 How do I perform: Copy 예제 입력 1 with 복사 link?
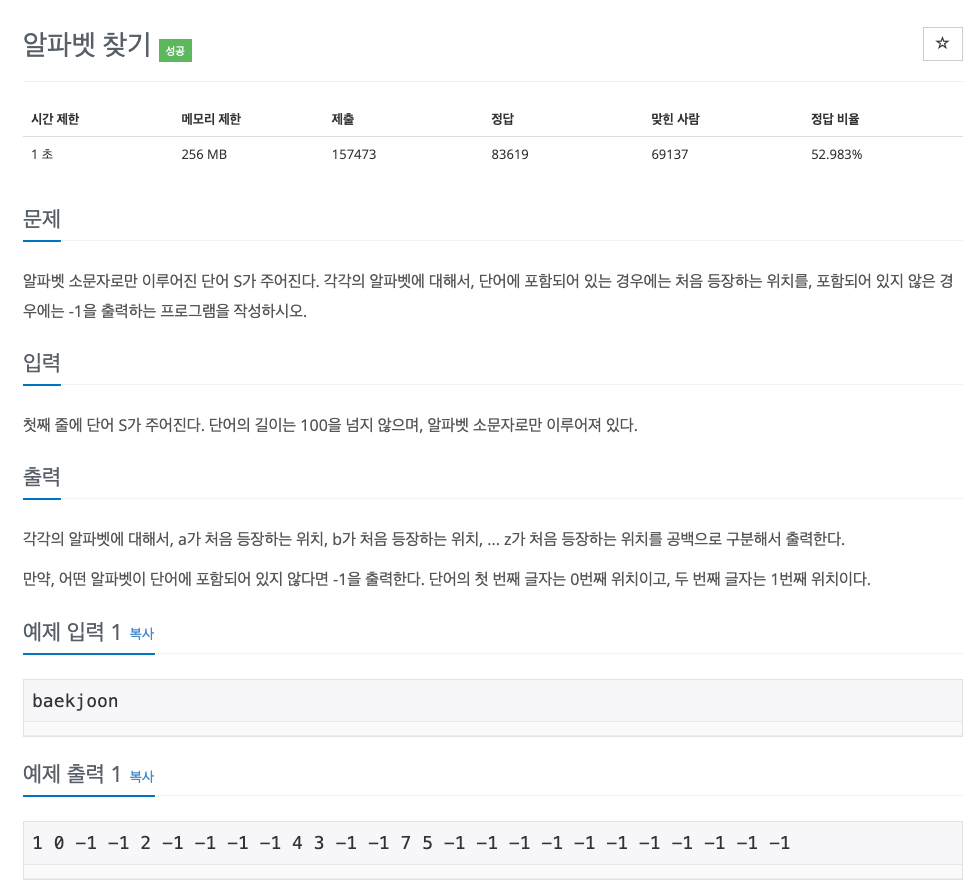[x=141, y=634]
